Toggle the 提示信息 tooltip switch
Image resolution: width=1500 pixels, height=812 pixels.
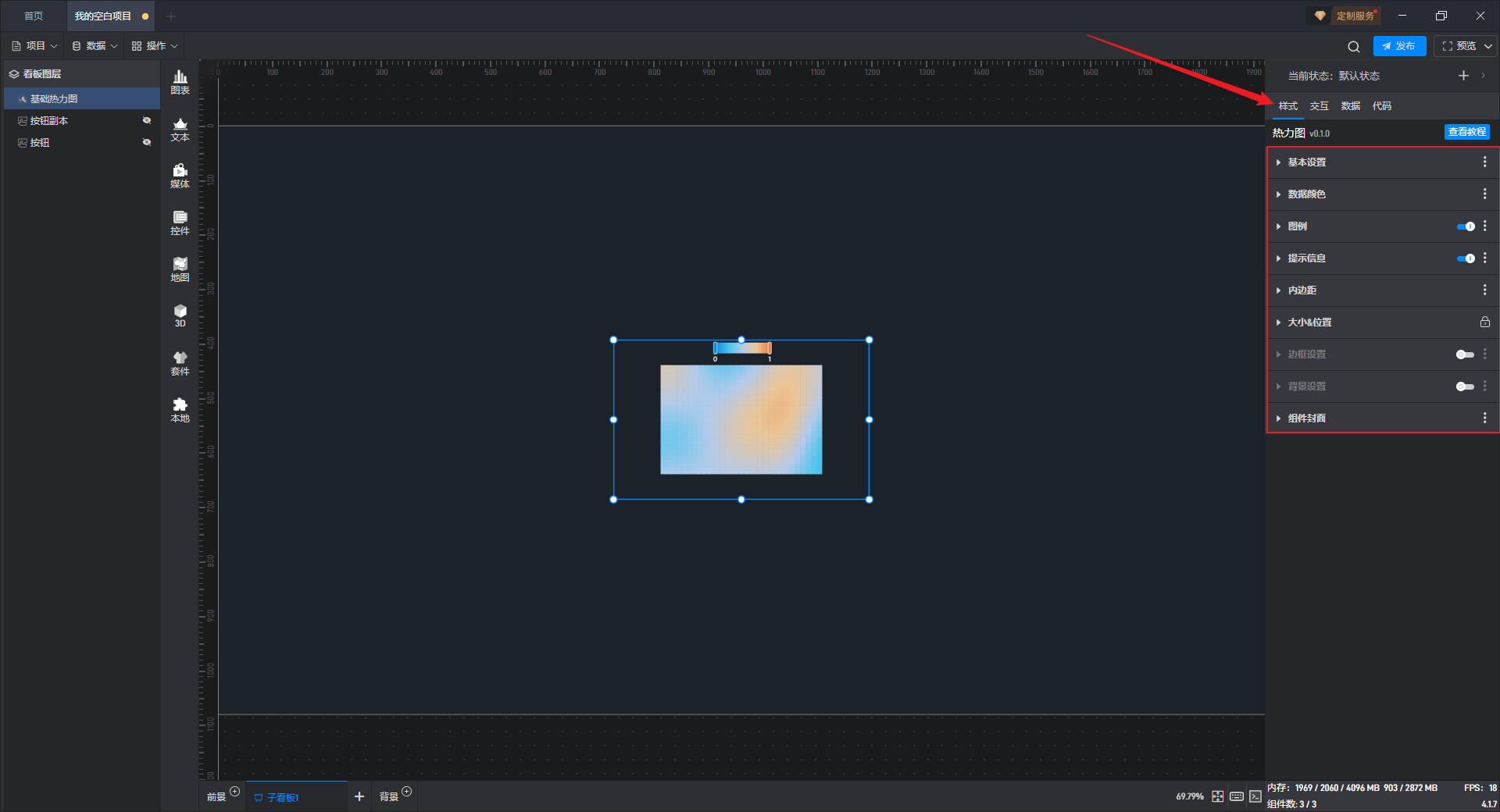[1466, 258]
